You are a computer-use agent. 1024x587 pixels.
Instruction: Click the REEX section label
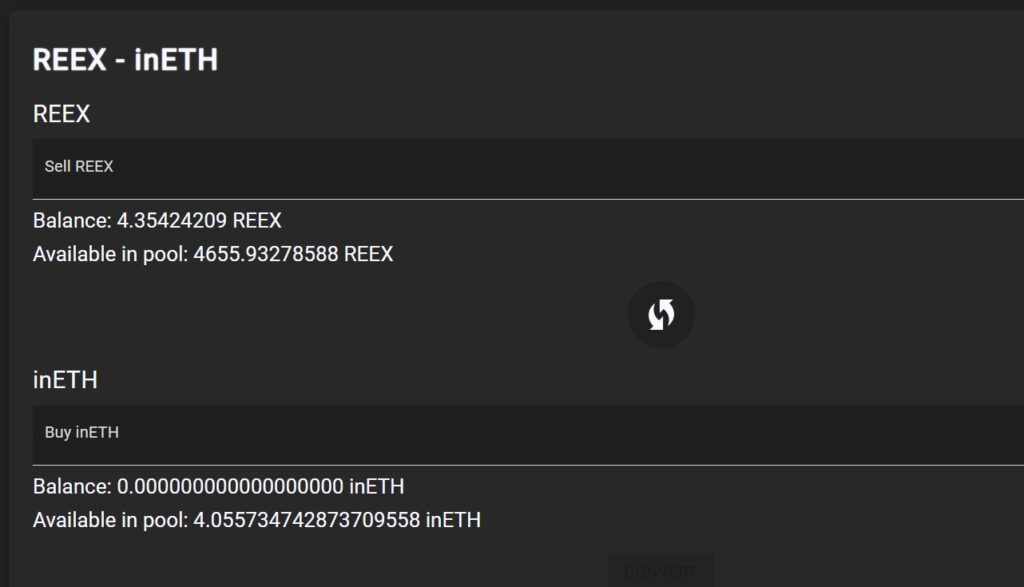click(x=61, y=114)
